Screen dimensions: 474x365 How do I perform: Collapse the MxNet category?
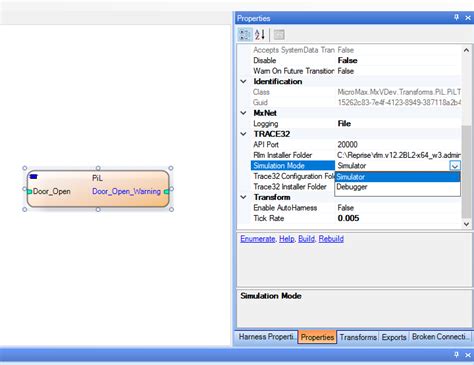(x=244, y=113)
